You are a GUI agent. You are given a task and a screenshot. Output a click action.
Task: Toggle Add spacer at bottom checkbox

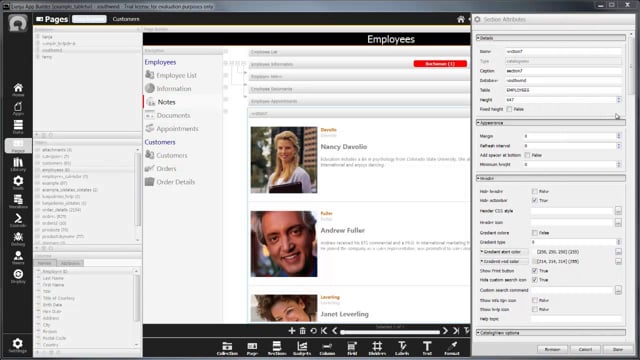point(527,155)
